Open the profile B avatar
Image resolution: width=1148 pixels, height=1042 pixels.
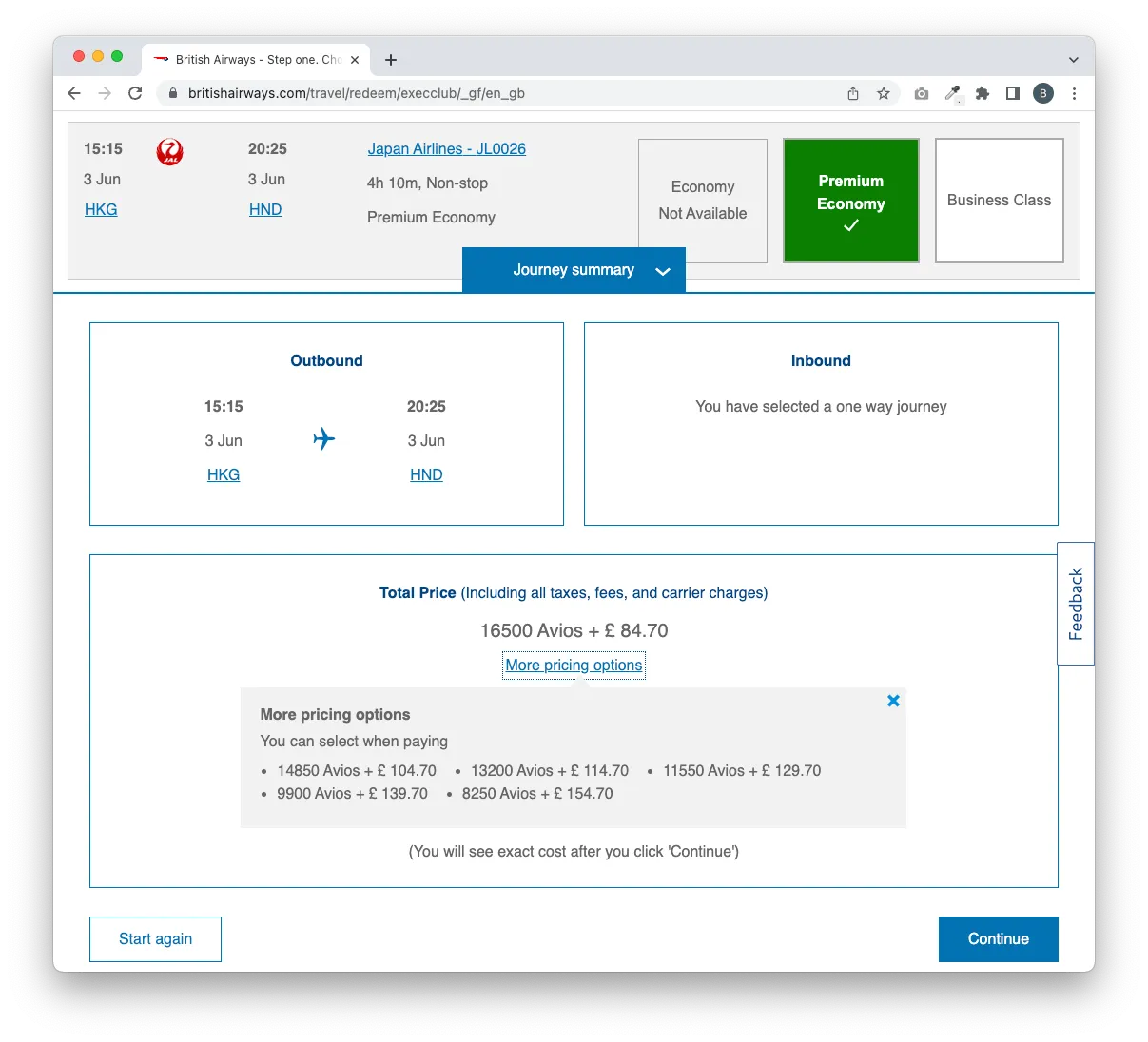[1043, 93]
